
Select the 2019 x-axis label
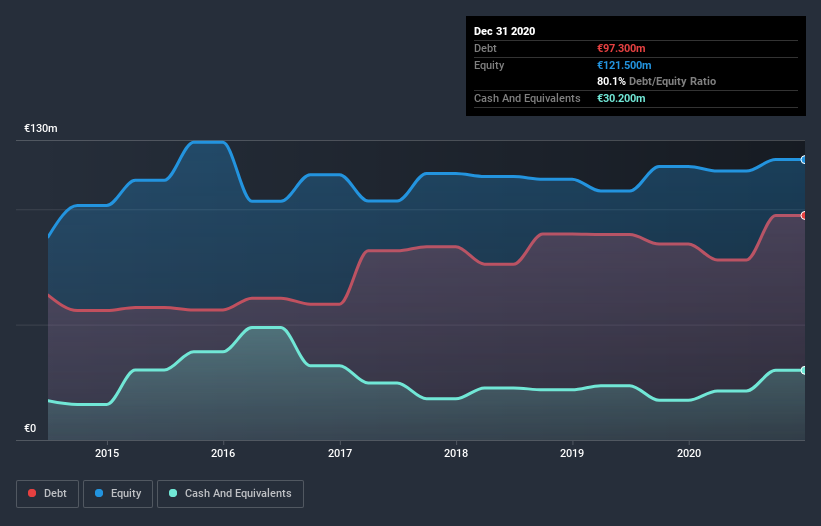[572, 453]
